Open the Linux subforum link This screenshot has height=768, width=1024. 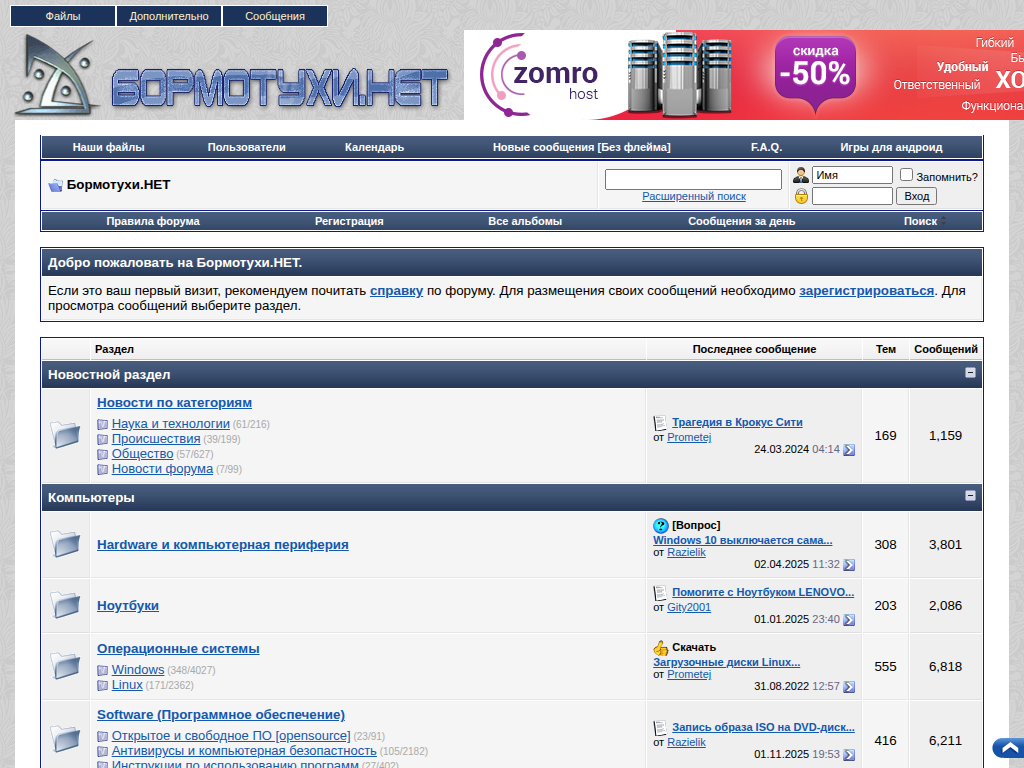[127, 685]
